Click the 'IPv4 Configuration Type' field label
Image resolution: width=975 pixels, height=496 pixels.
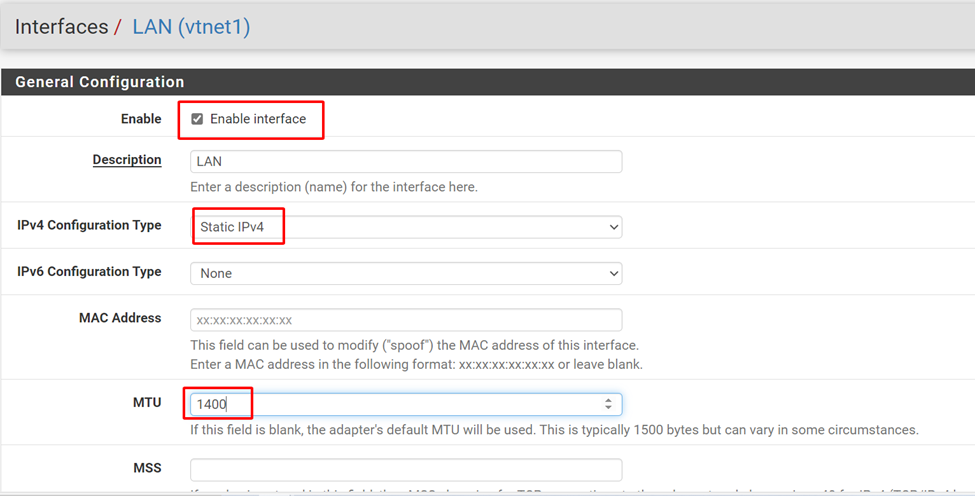coord(89,226)
